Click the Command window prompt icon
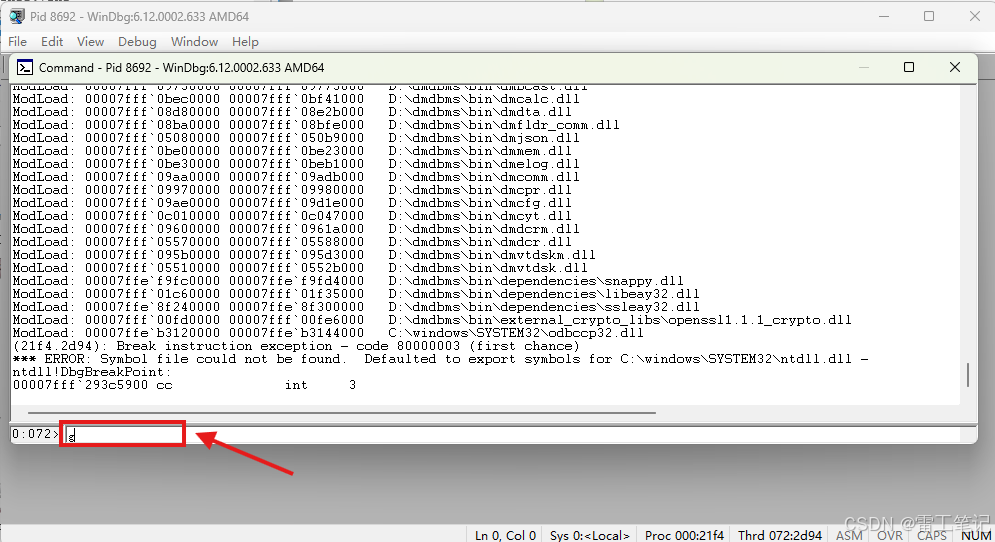The width and height of the screenshot is (995, 542). pos(25,67)
